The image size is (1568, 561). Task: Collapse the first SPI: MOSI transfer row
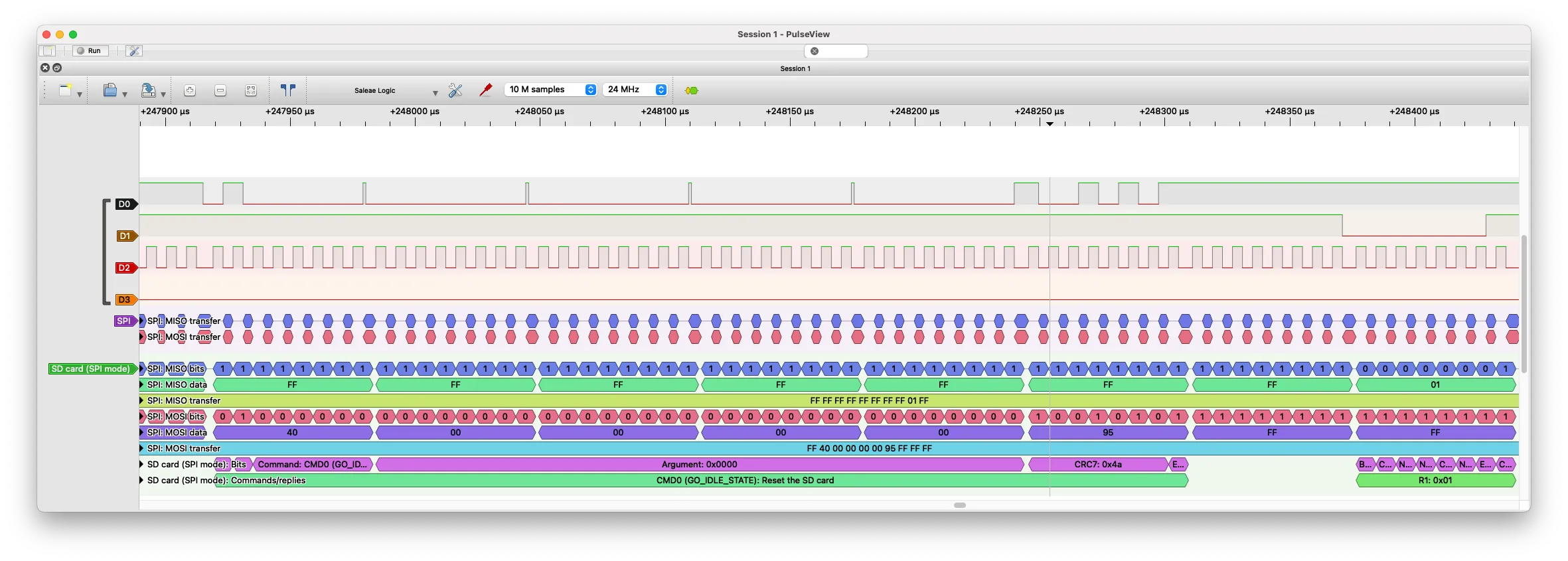pyautogui.click(x=141, y=337)
